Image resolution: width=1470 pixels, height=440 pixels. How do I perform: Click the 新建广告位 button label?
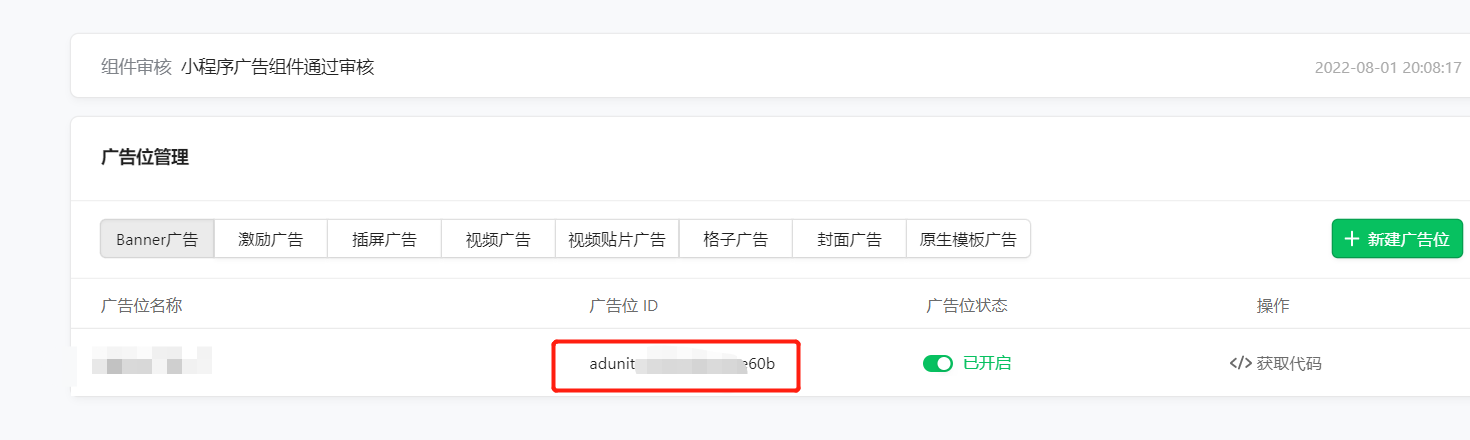(x=1408, y=239)
